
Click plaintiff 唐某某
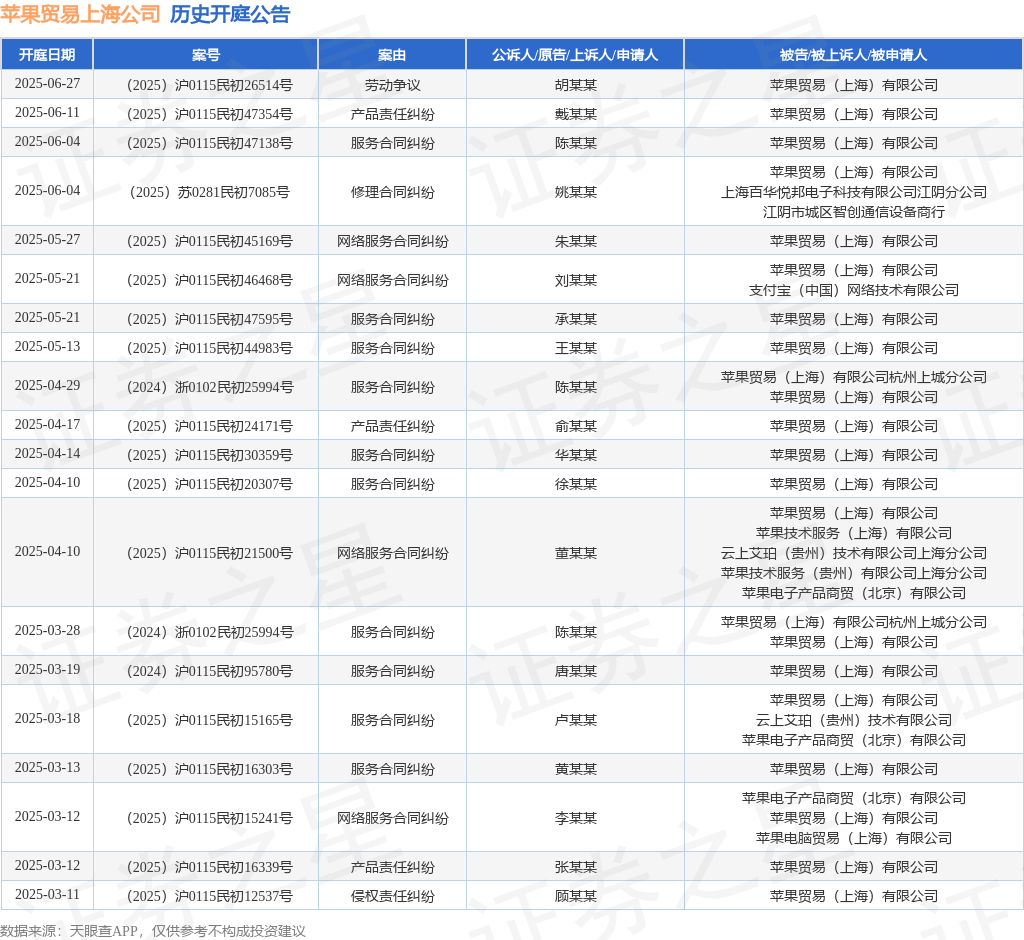[x=575, y=672]
